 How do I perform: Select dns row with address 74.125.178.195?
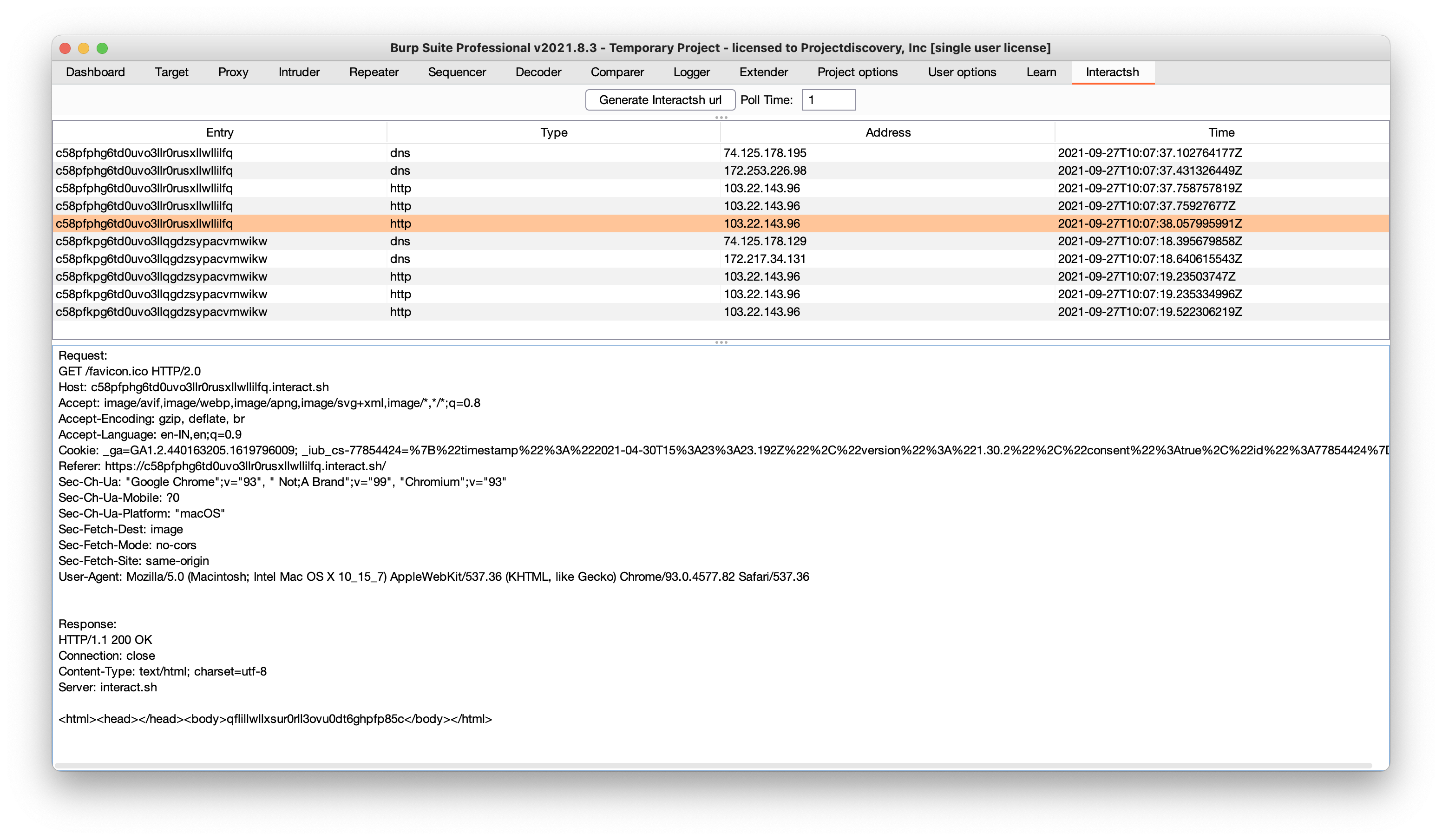pos(721,153)
